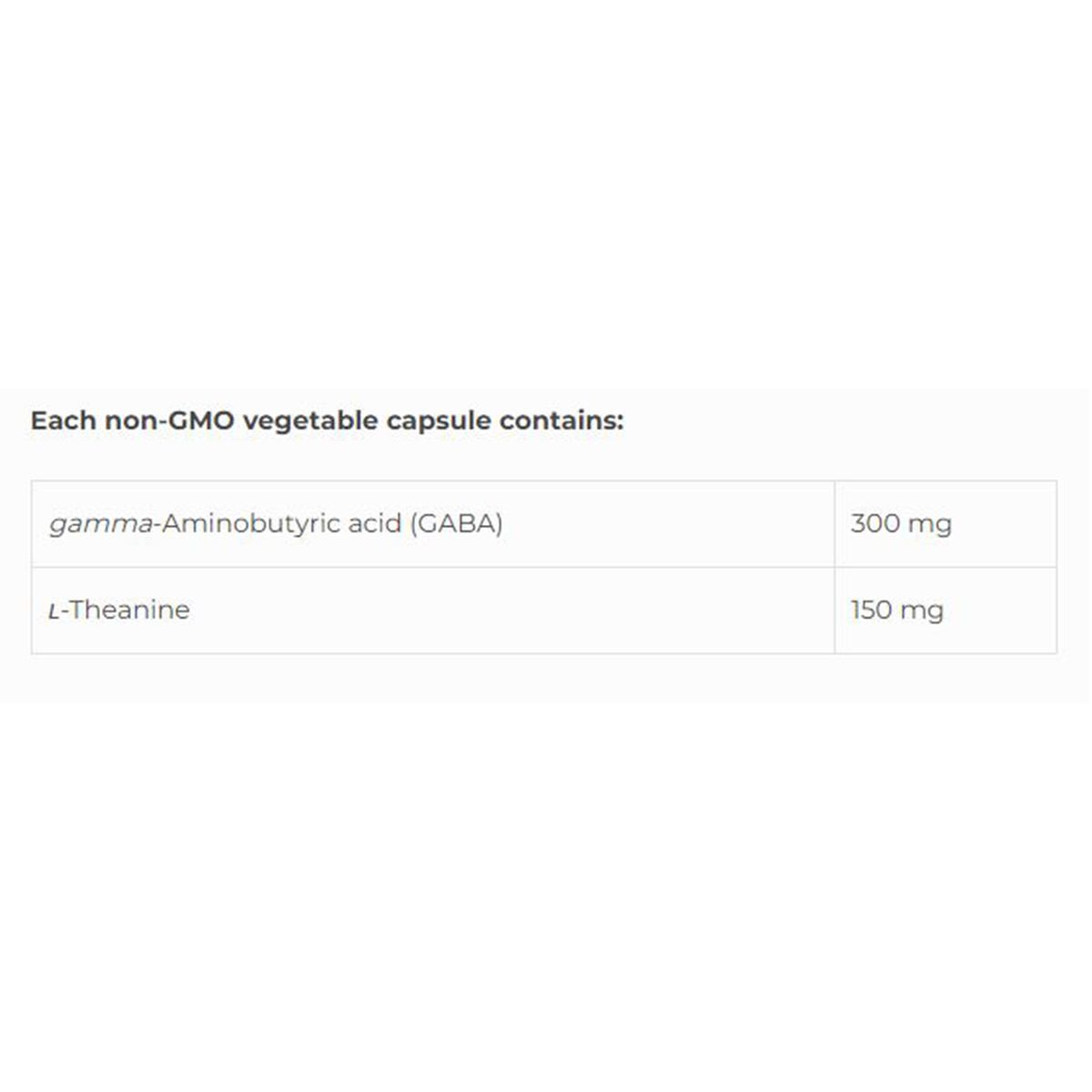Select the 300 mg amount cell

click(945, 524)
